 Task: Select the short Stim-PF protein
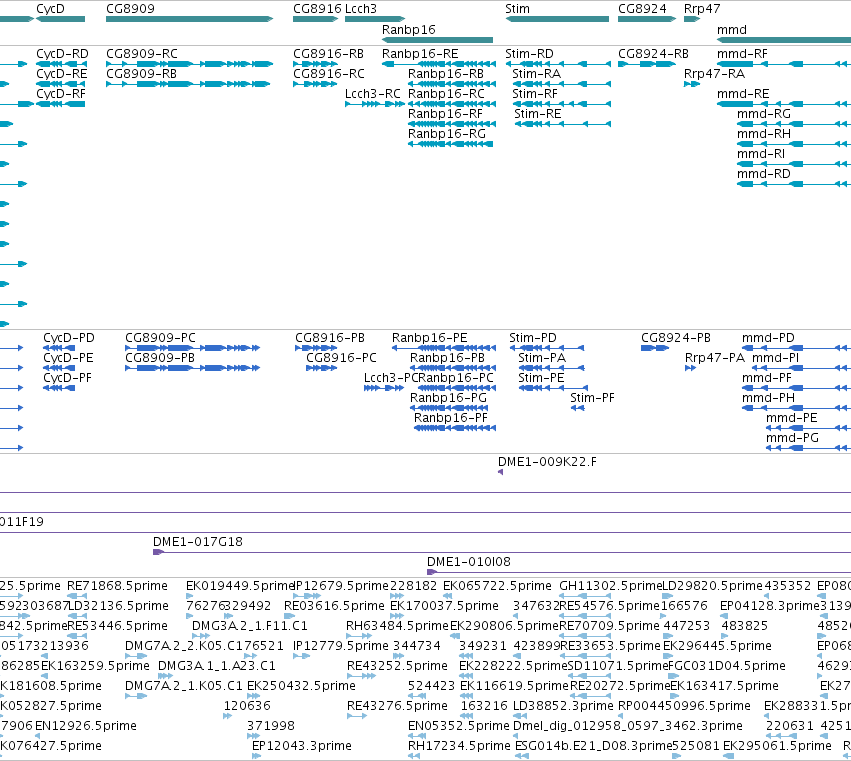click(x=577, y=408)
